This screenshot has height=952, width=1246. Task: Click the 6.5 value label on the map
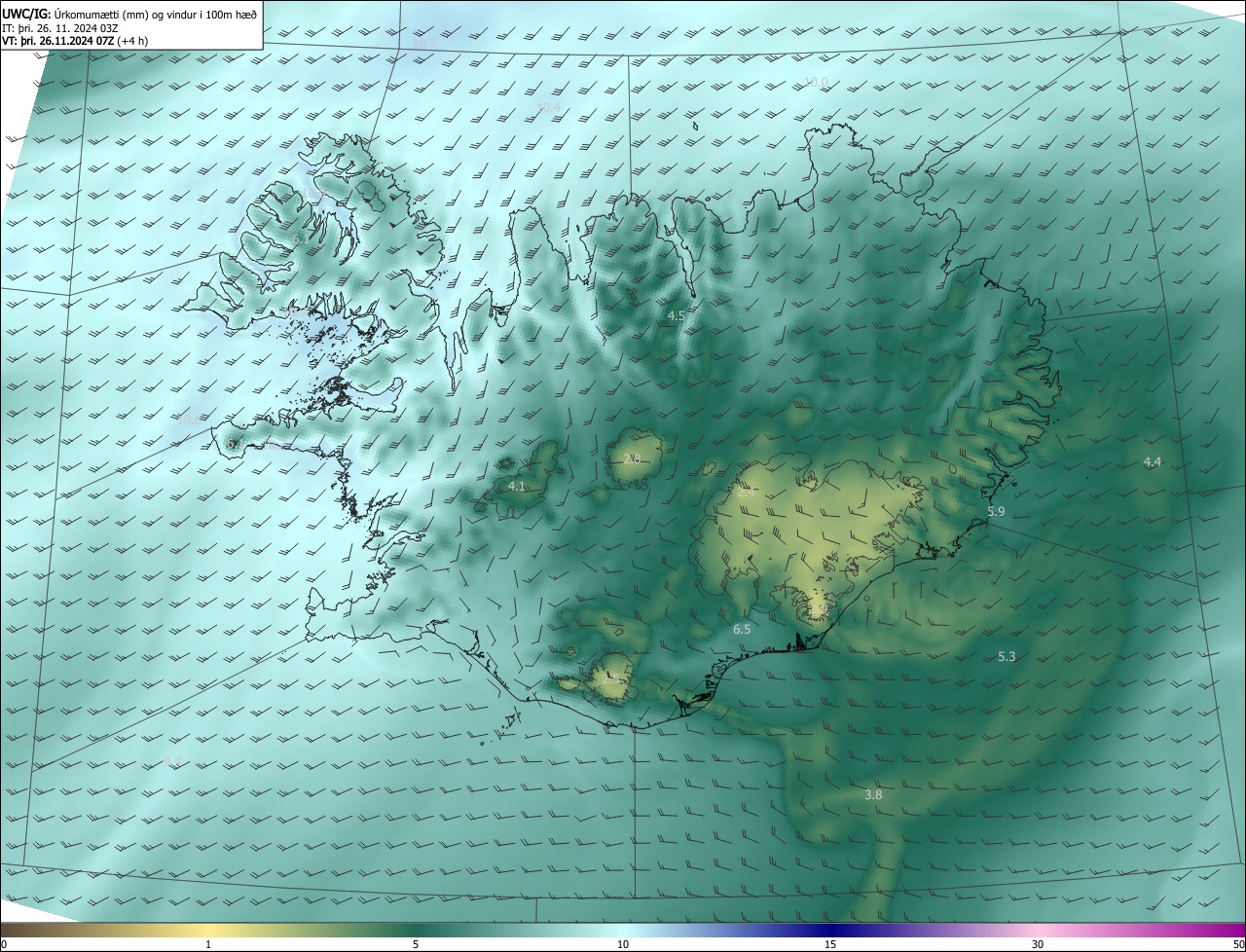742,630
